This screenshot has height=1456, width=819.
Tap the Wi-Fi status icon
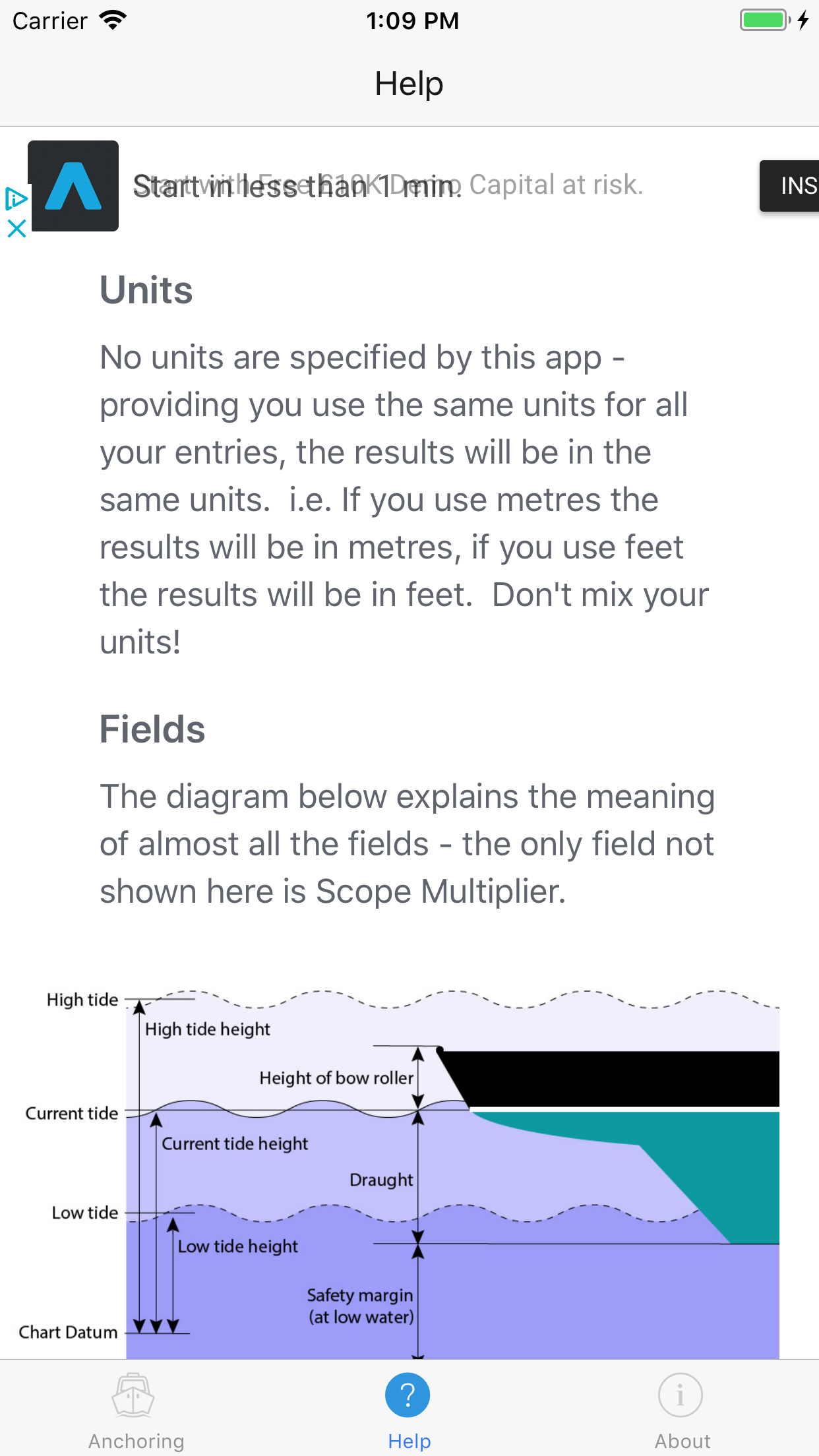click(x=113, y=20)
